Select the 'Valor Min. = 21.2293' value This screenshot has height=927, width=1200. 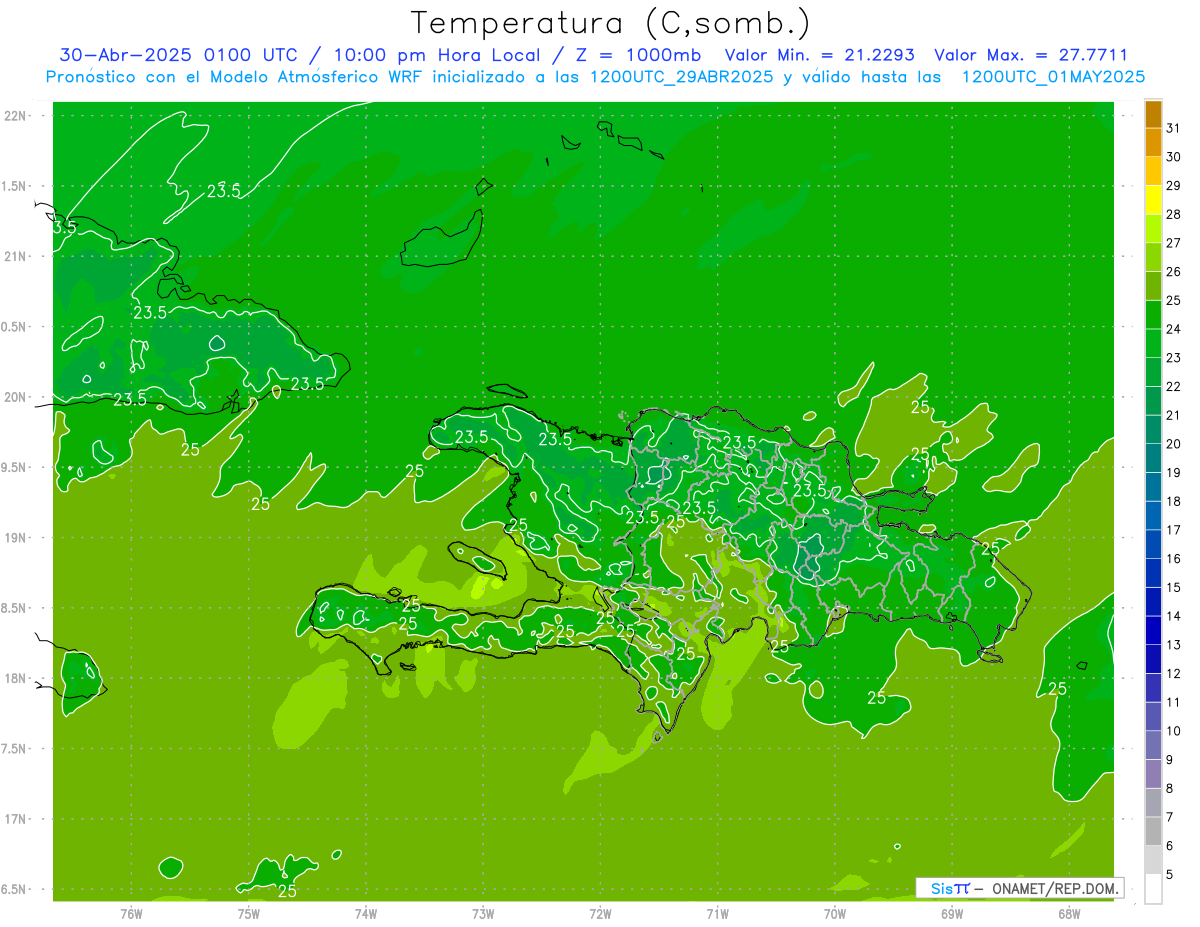coord(819,55)
